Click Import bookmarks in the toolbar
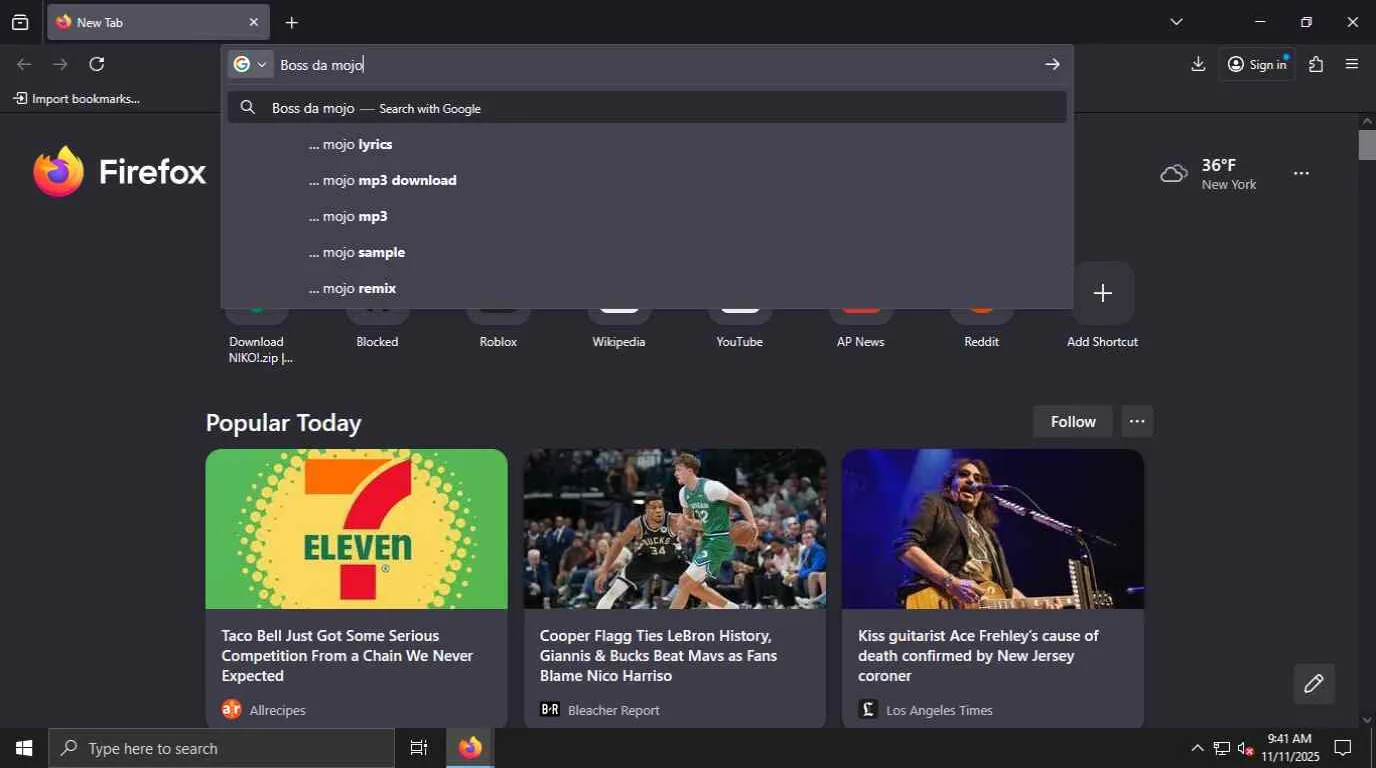Screen dimensions: 1376x768 point(76,98)
